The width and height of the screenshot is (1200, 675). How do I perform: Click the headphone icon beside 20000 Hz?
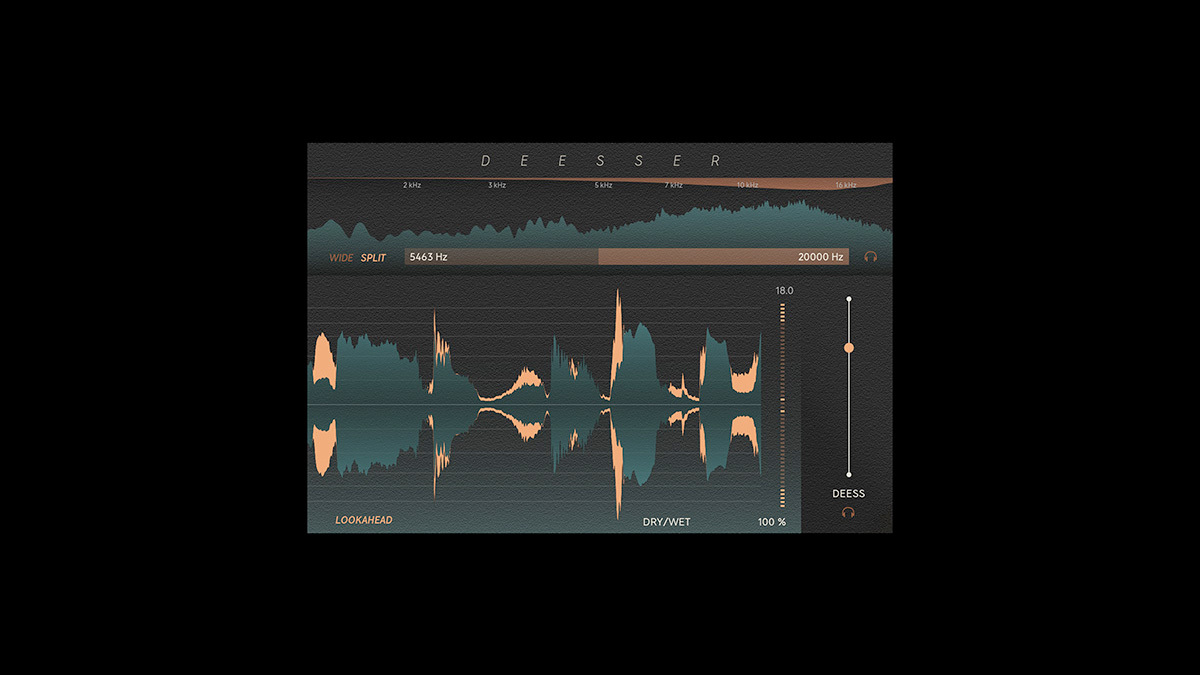[871, 257]
